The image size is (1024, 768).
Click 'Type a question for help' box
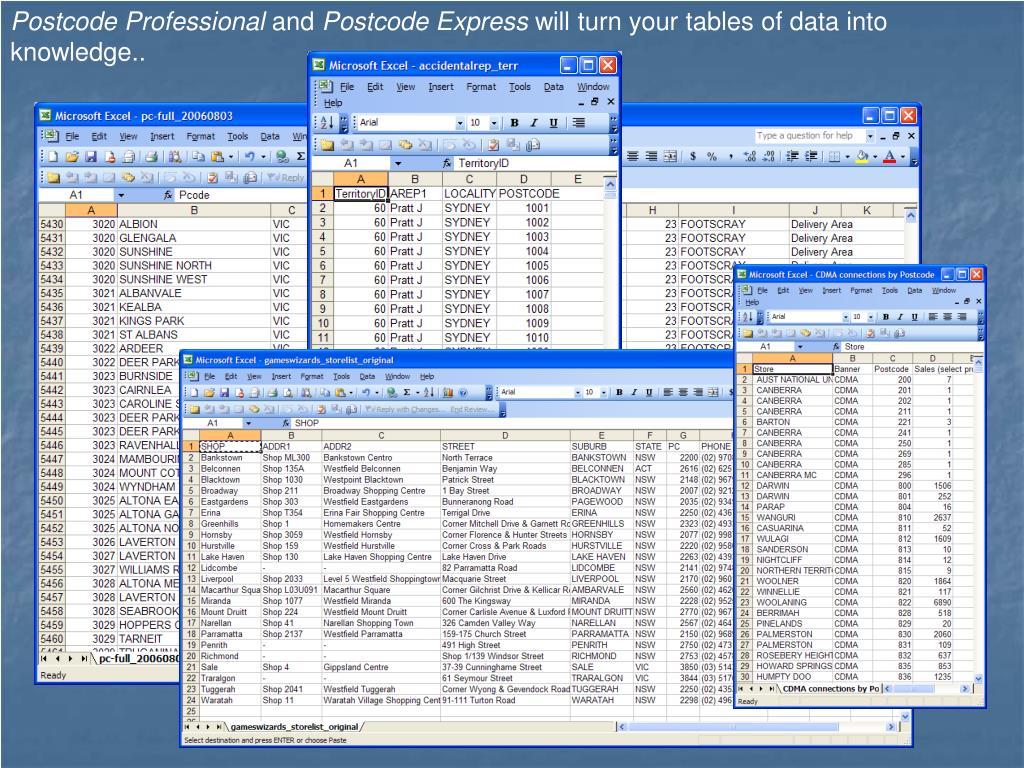click(x=807, y=135)
